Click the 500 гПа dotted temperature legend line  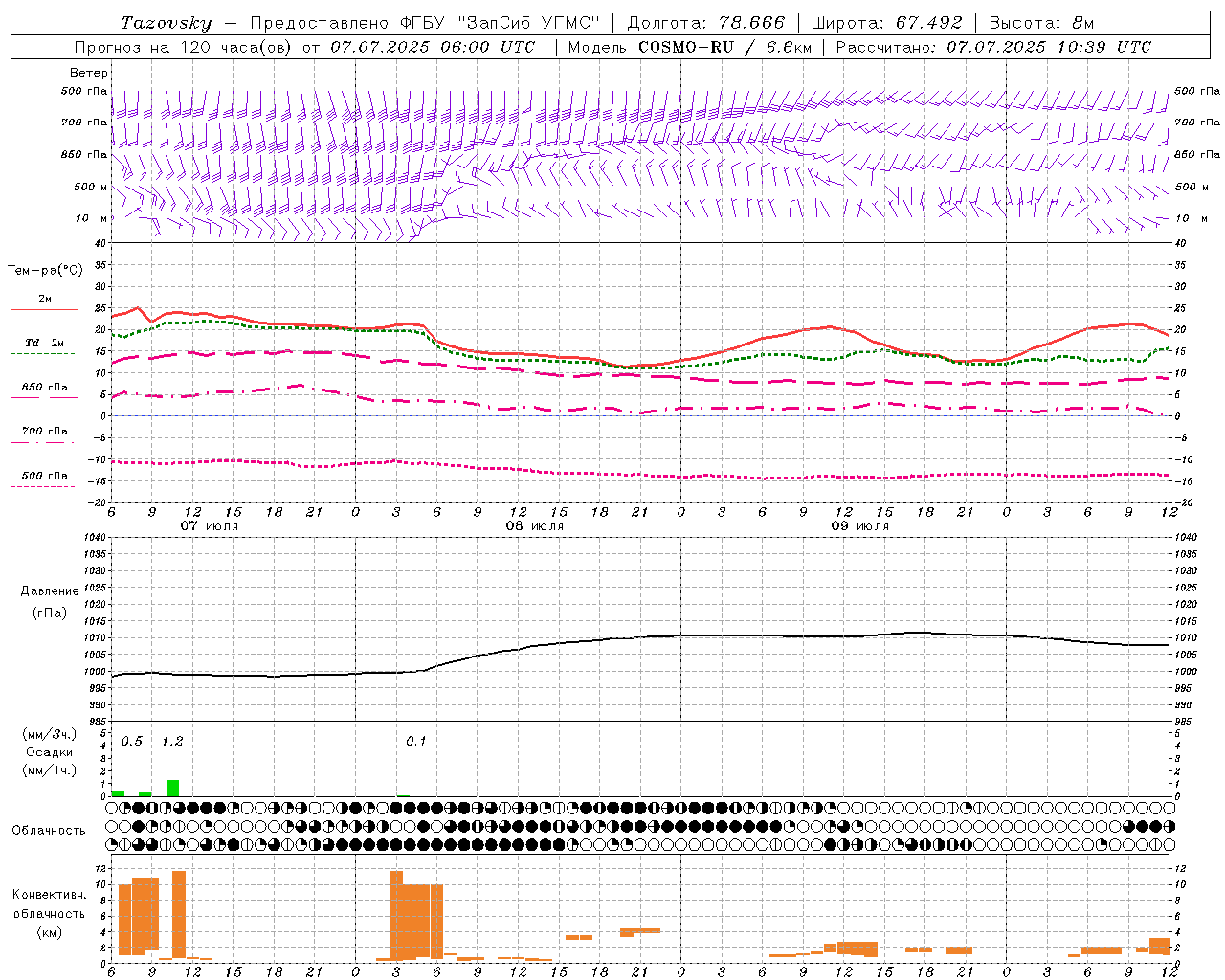click(x=42, y=486)
